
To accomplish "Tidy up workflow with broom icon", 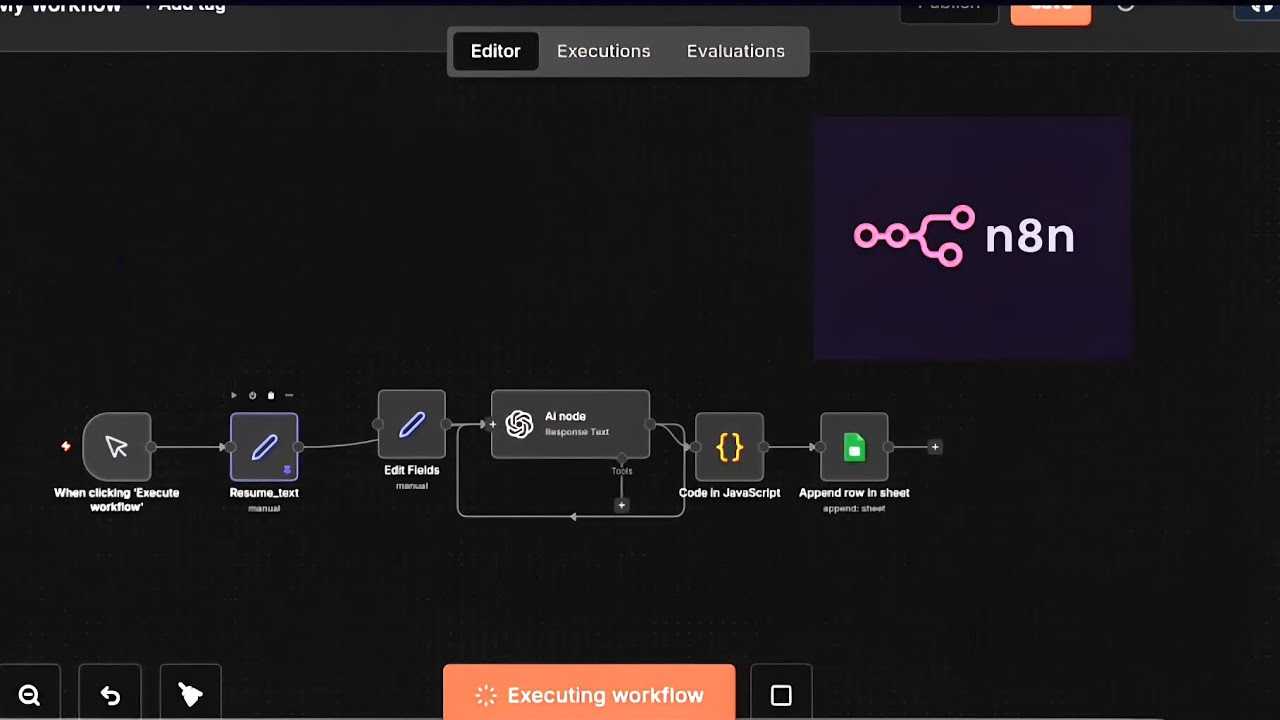I will click(190, 696).
